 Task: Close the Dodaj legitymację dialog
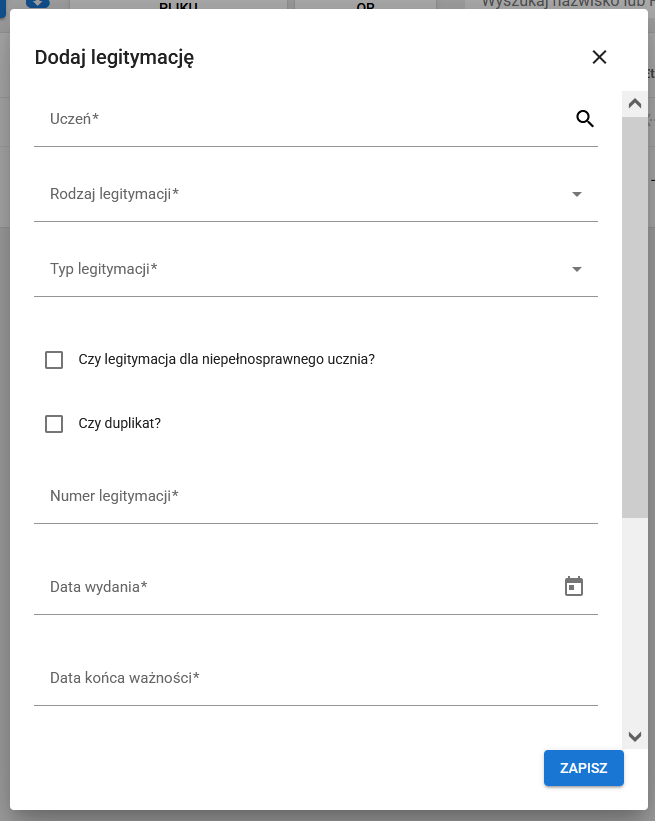599,57
